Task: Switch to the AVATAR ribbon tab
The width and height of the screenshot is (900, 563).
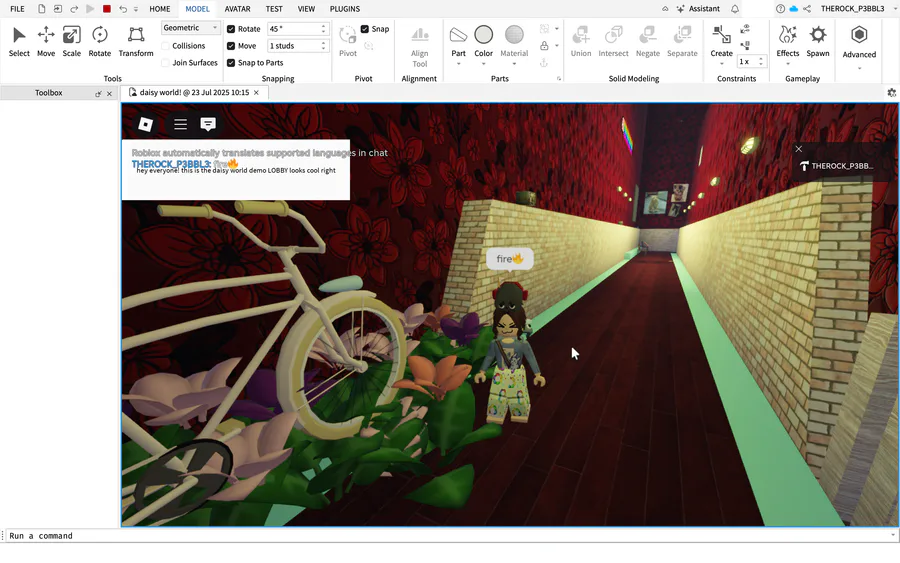Action: point(237,9)
